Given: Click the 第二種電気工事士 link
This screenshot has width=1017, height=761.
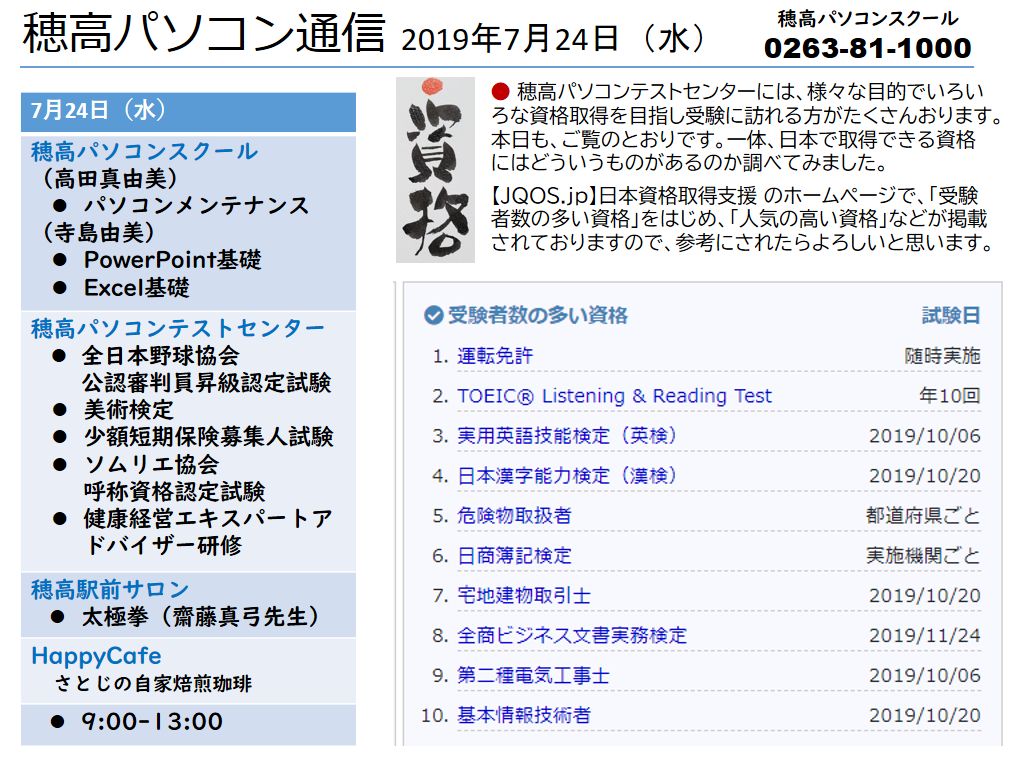Looking at the screenshot, I should point(533,676).
